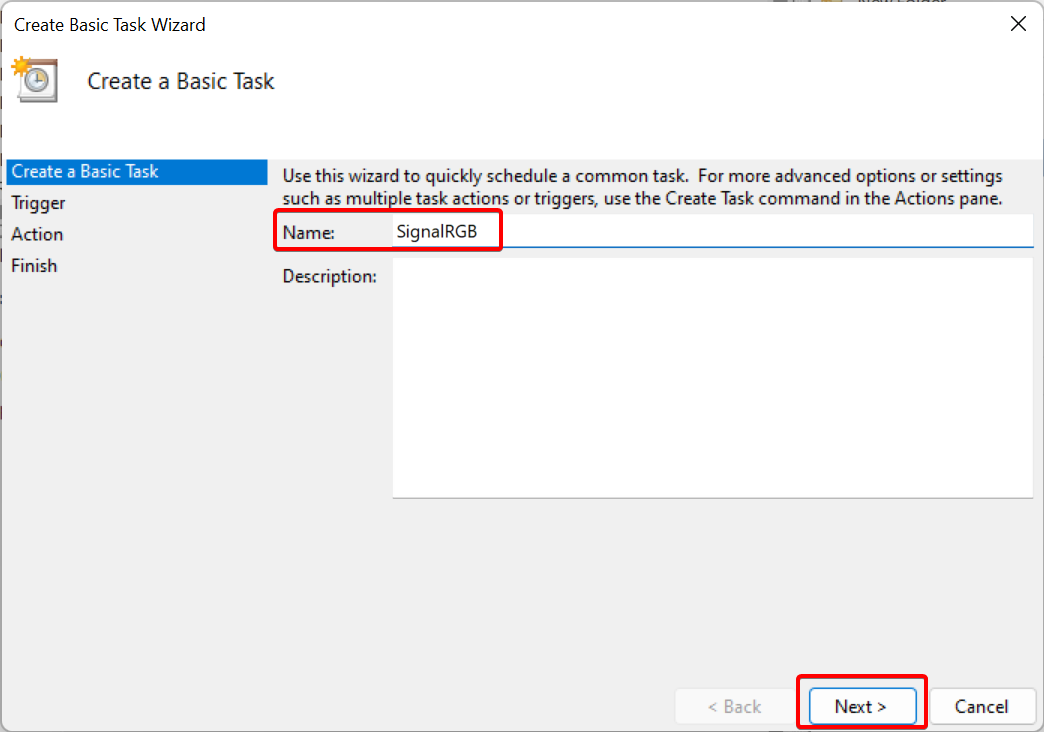Viewport: 1044px width, 732px height.
Task: Focus the Name field containing SignalRGB
Action: 712,232
